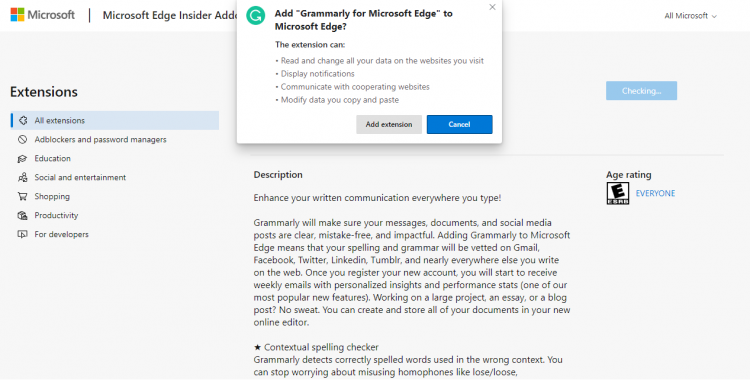Select the Shopping category

coord(52,196)
